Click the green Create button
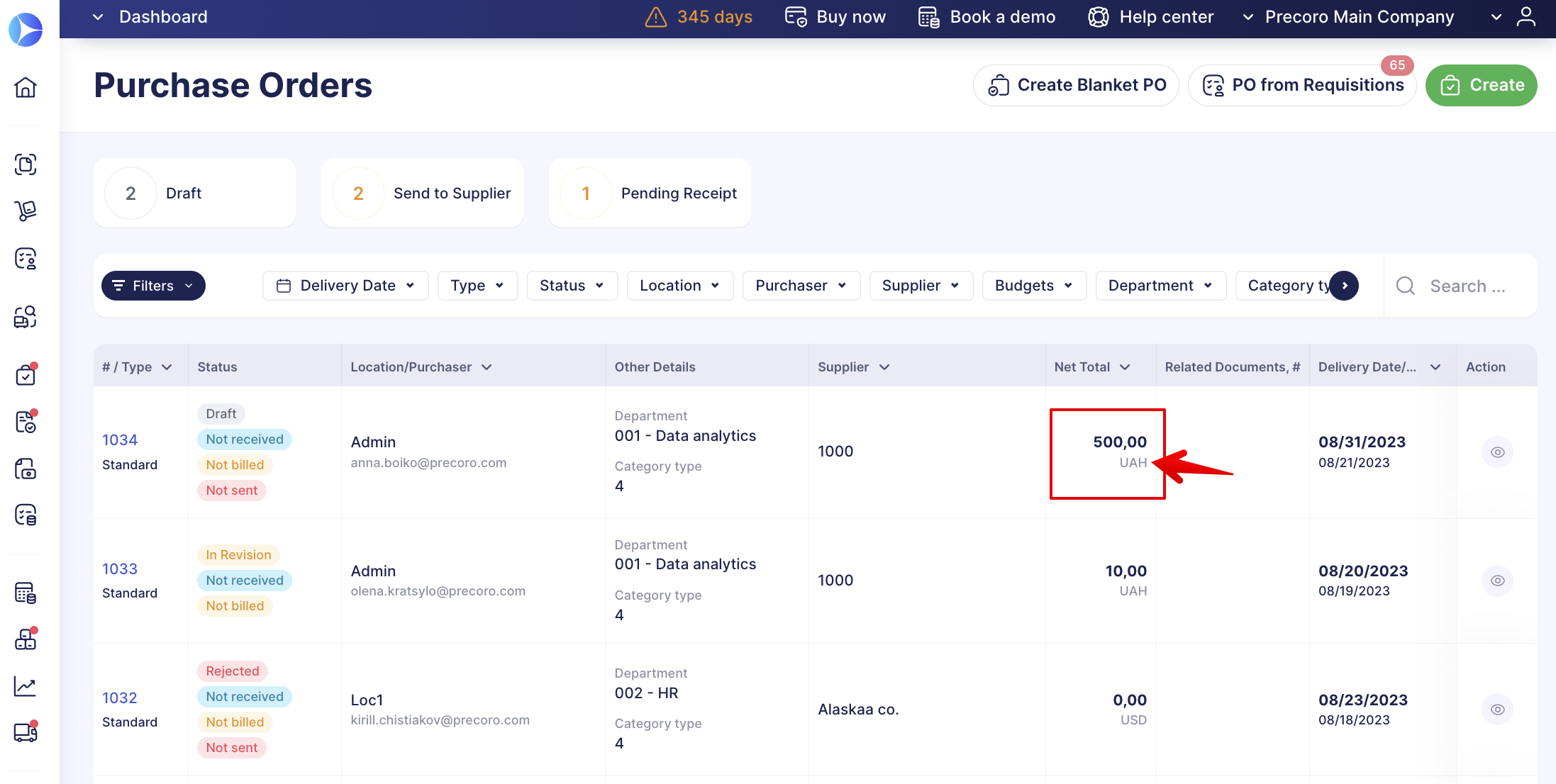Viewport: 1556px width, 784px height. click(1482, 86)
